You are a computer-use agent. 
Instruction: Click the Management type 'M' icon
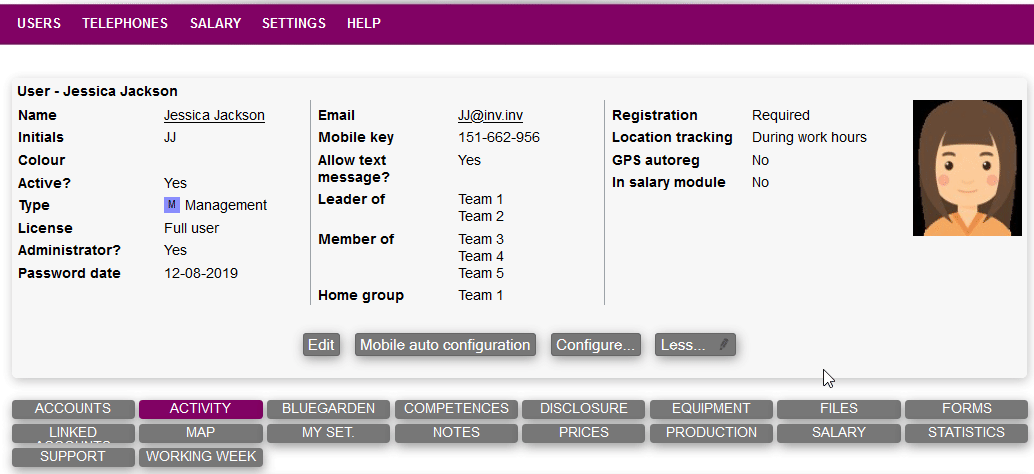171,205
